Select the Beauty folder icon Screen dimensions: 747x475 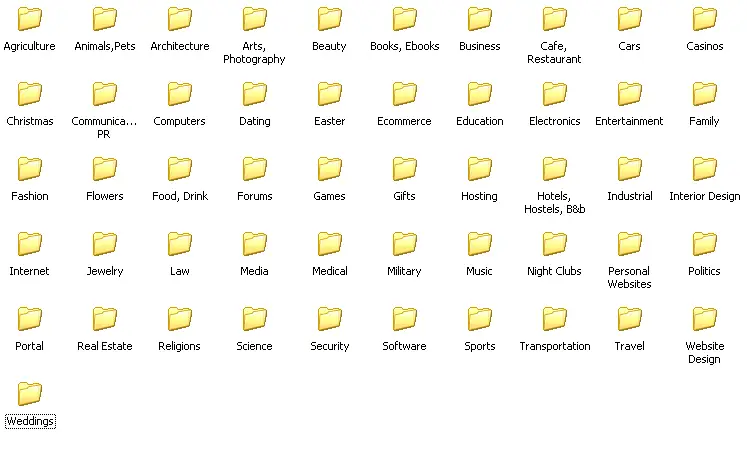click(330, 19)
